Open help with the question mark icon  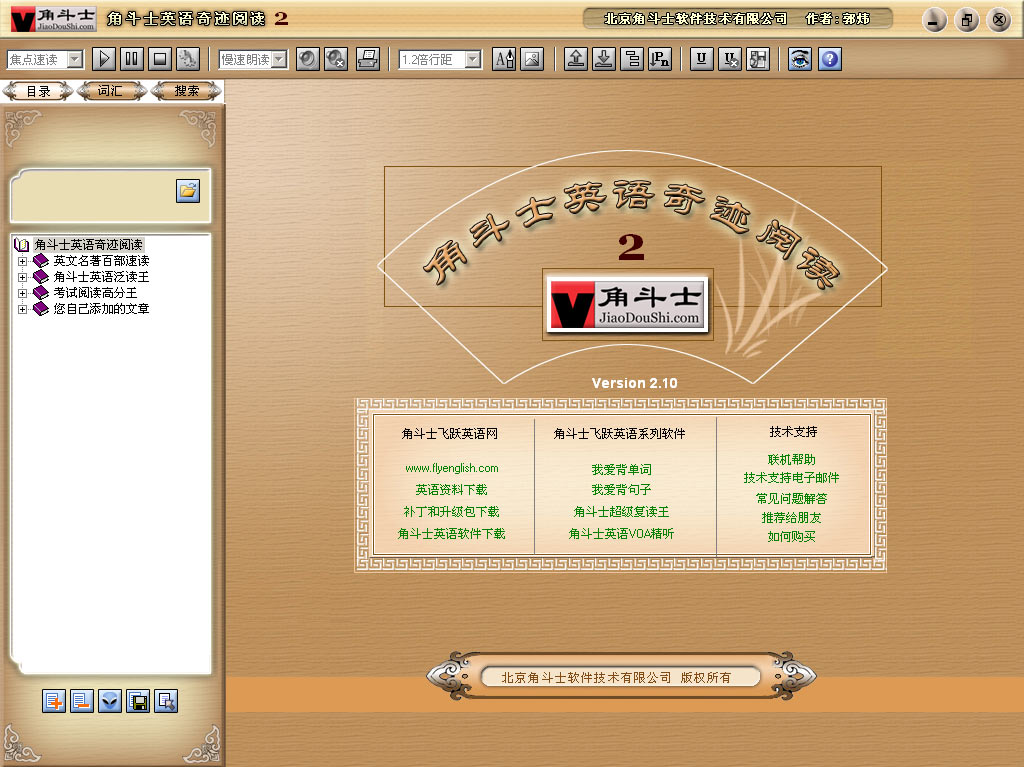(829, 59)
